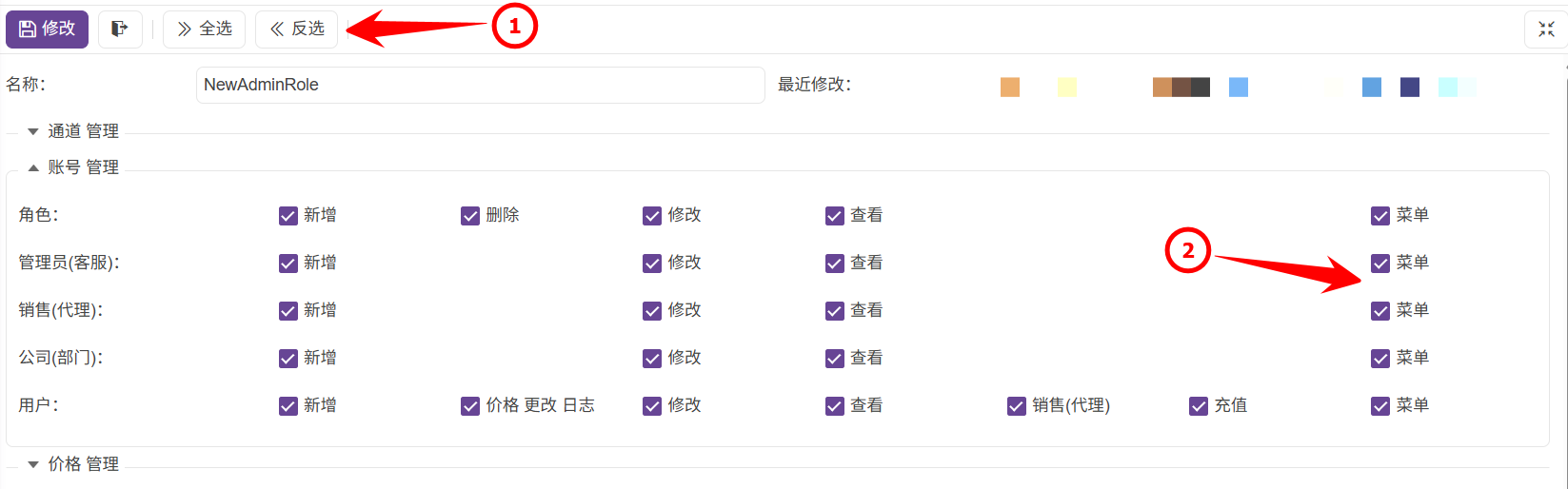Uncheck 删除 in the 角色 row
This screenshot has width=1568, height=489.
[470, 216]
